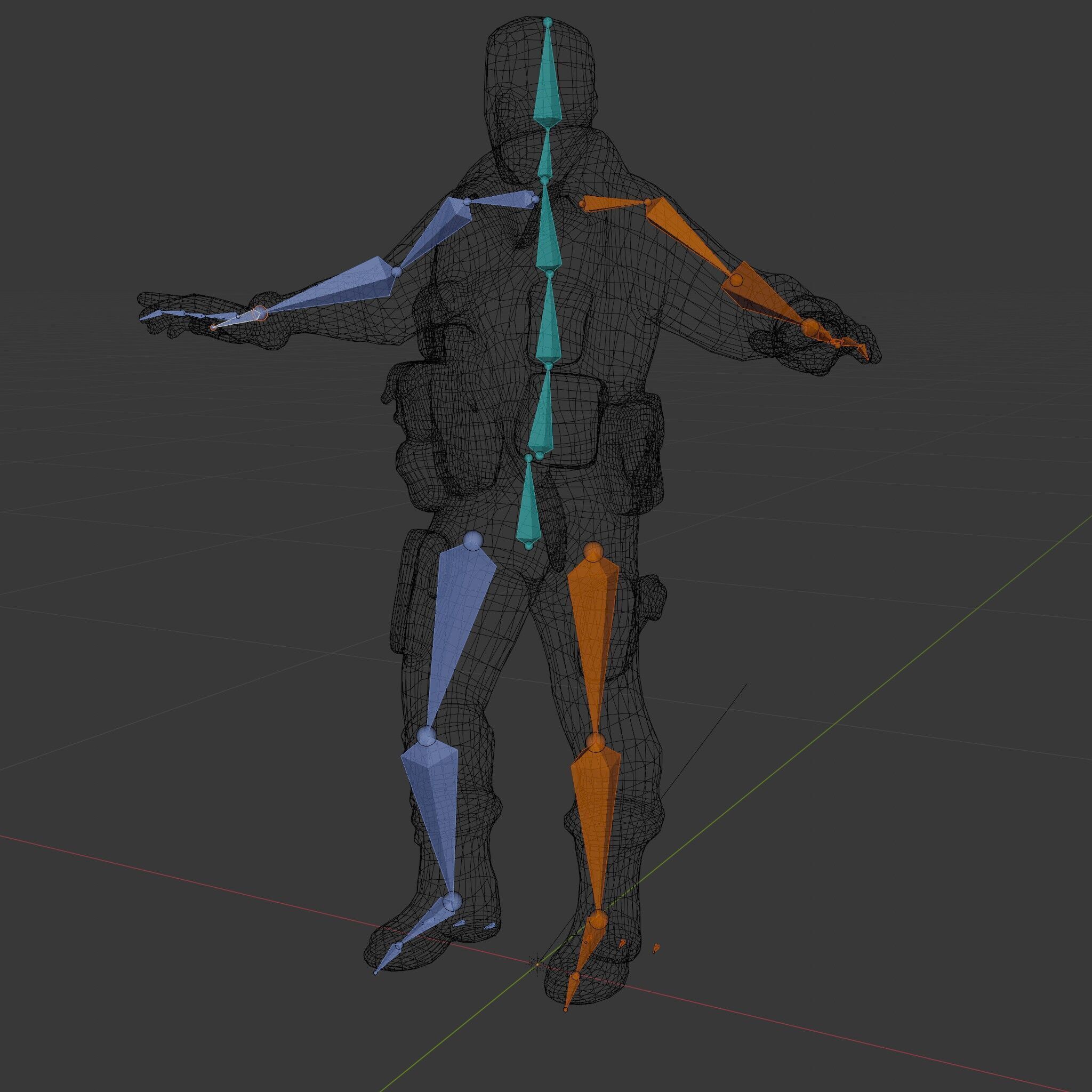Click the orange hip joint sphere
Screen dimensions: 1092x1092
click(x=593, y=552)
